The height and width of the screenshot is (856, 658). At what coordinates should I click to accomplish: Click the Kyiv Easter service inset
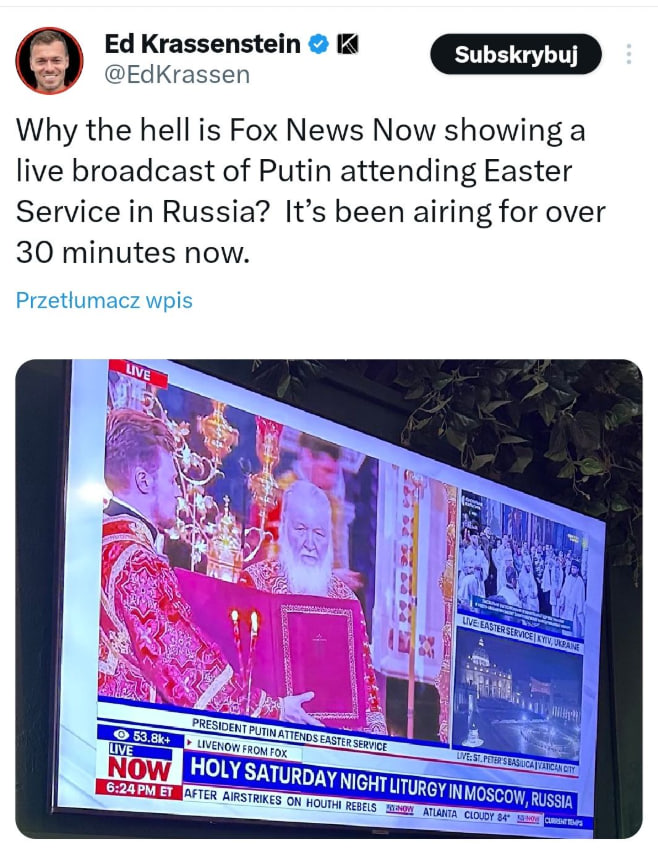(x=521, y=568)
